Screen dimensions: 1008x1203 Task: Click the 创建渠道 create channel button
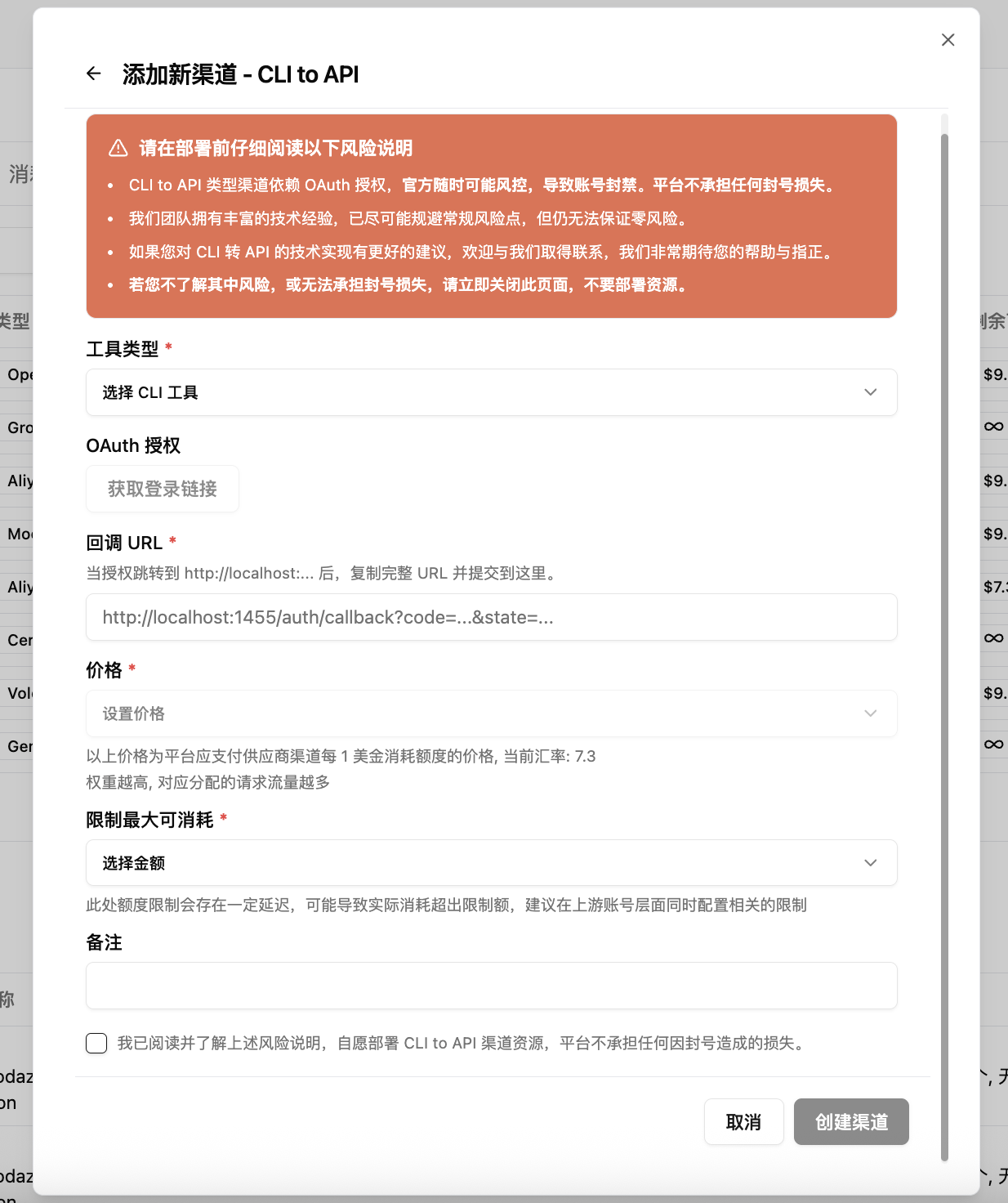[x=850, y=1122]
